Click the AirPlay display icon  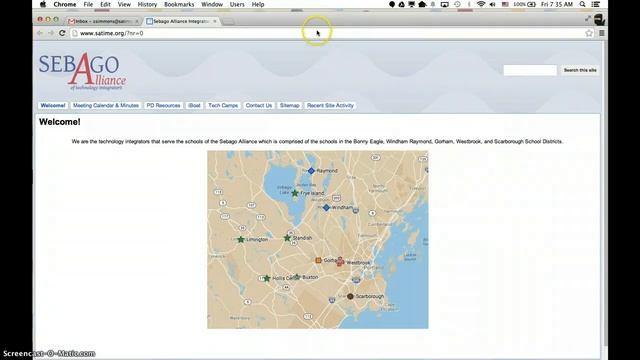tap(445, 4)
